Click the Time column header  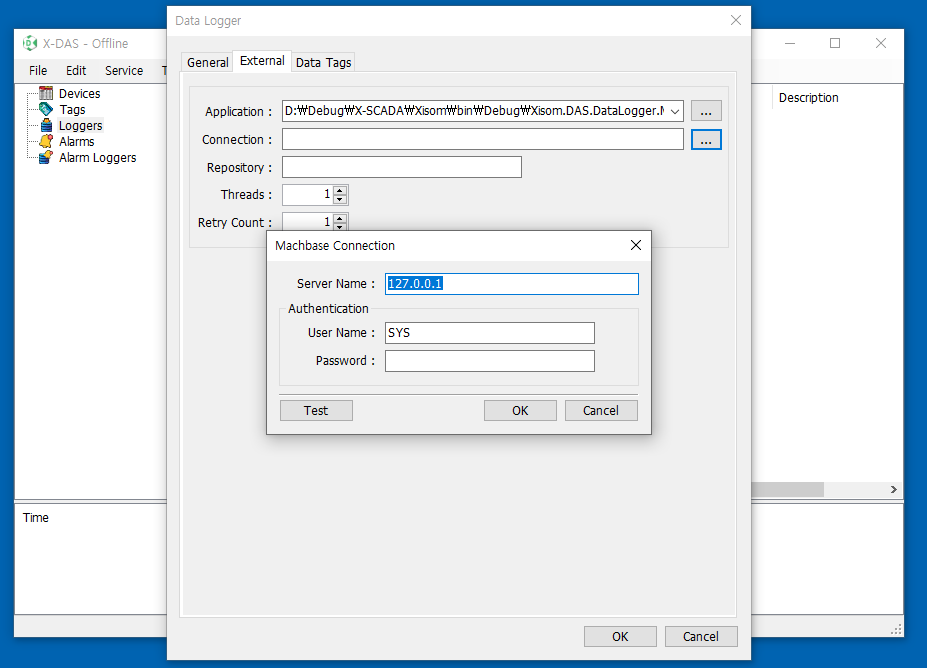[35, 517]
